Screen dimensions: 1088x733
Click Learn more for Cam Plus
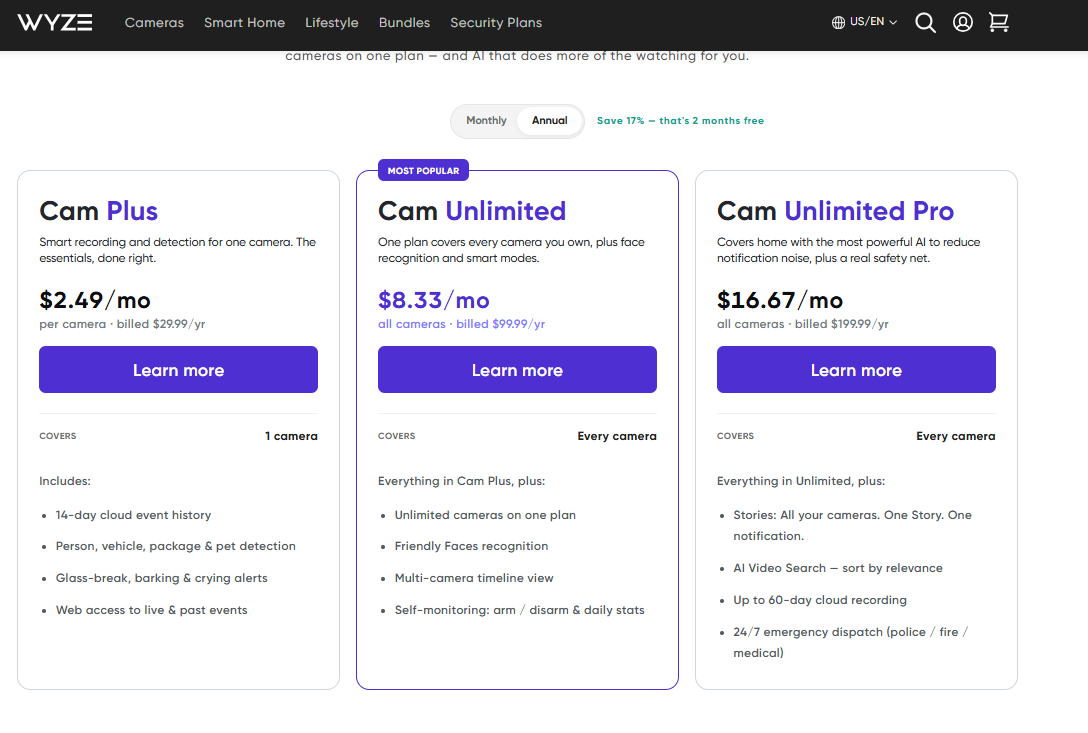click(x=178, y=369)
